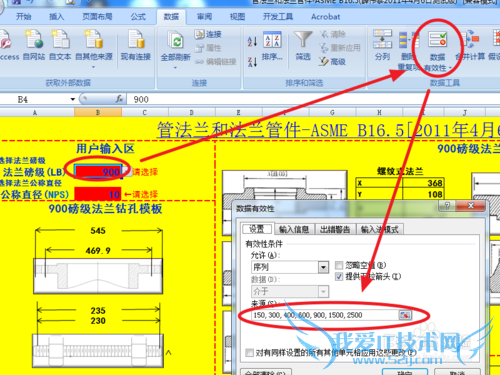
Task: Open the 插入 ribbon tab
Action: 56,17
